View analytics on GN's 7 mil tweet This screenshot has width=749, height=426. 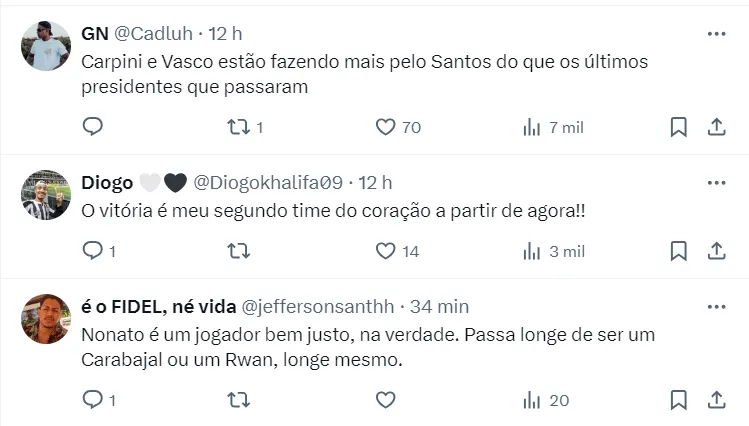532,127
